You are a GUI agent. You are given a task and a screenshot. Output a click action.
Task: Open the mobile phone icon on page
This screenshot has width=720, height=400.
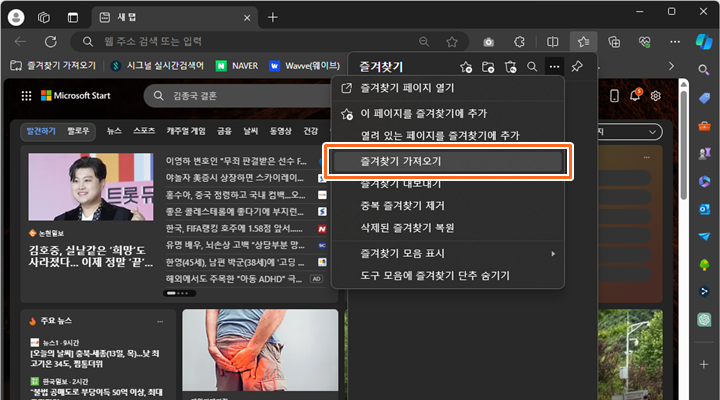tap(614, 96)
